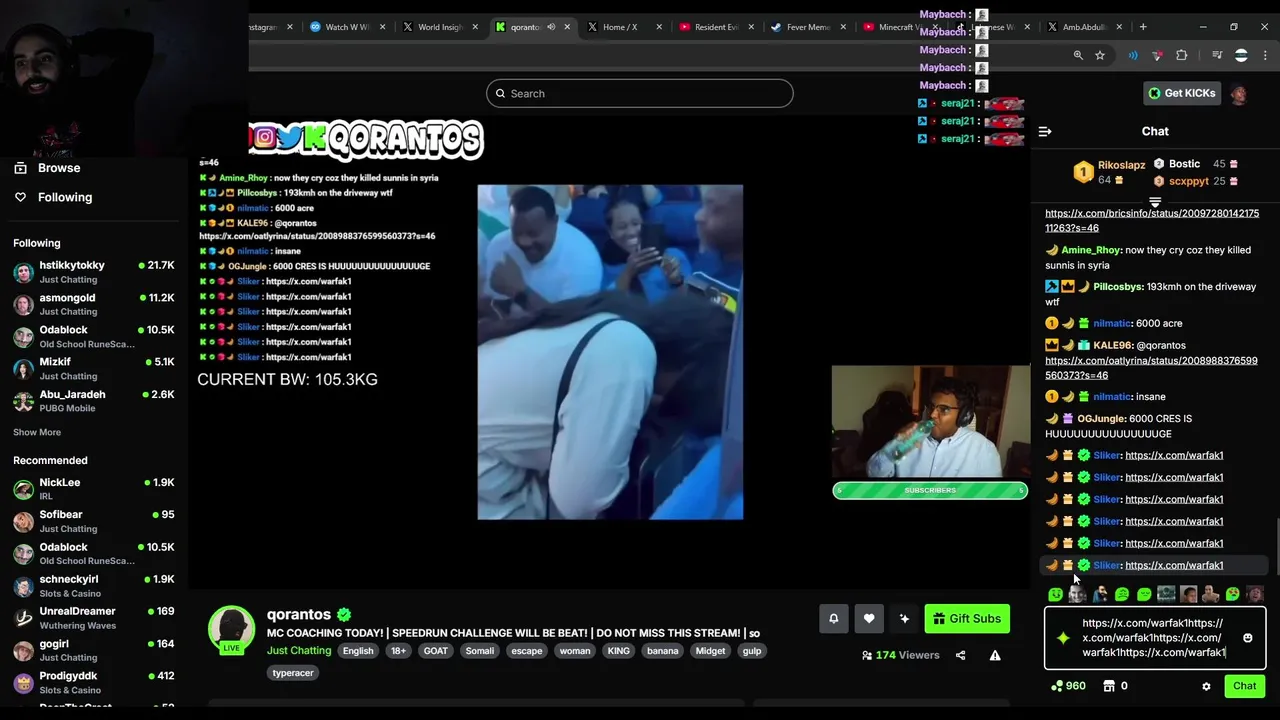Open the emoji picker in chat input
Viewport: 1280px width, 720px height.
pyautogui.click(x=1247, y=638)
